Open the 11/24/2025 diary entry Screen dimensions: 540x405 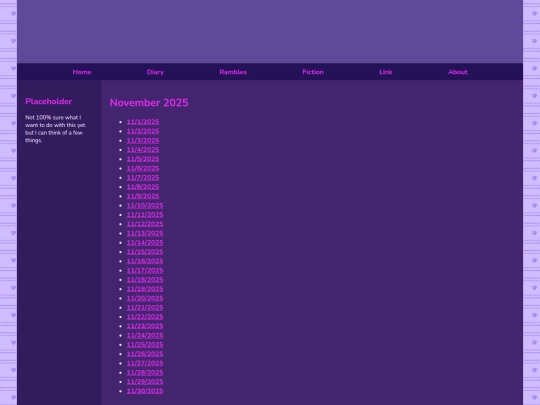tap(145, 335)
